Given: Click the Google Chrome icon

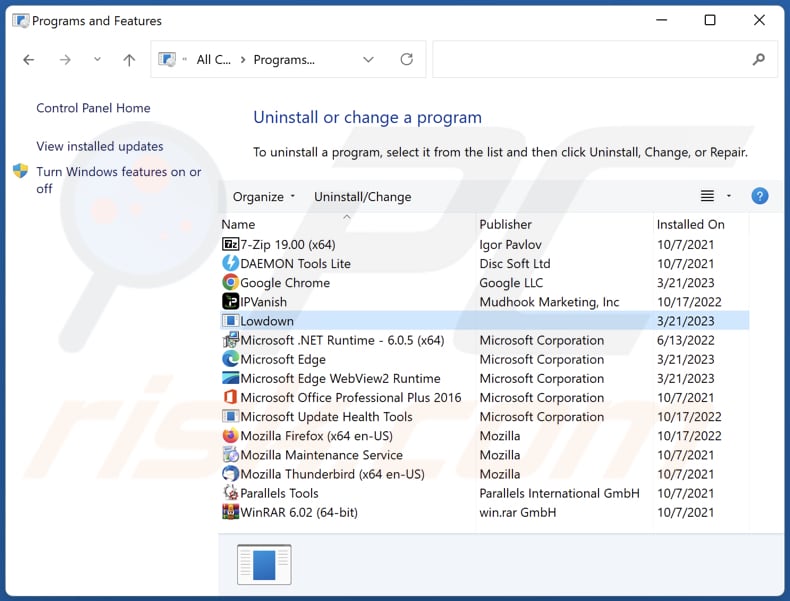Looking at the screenshot, I should click(x=230, y=283).
